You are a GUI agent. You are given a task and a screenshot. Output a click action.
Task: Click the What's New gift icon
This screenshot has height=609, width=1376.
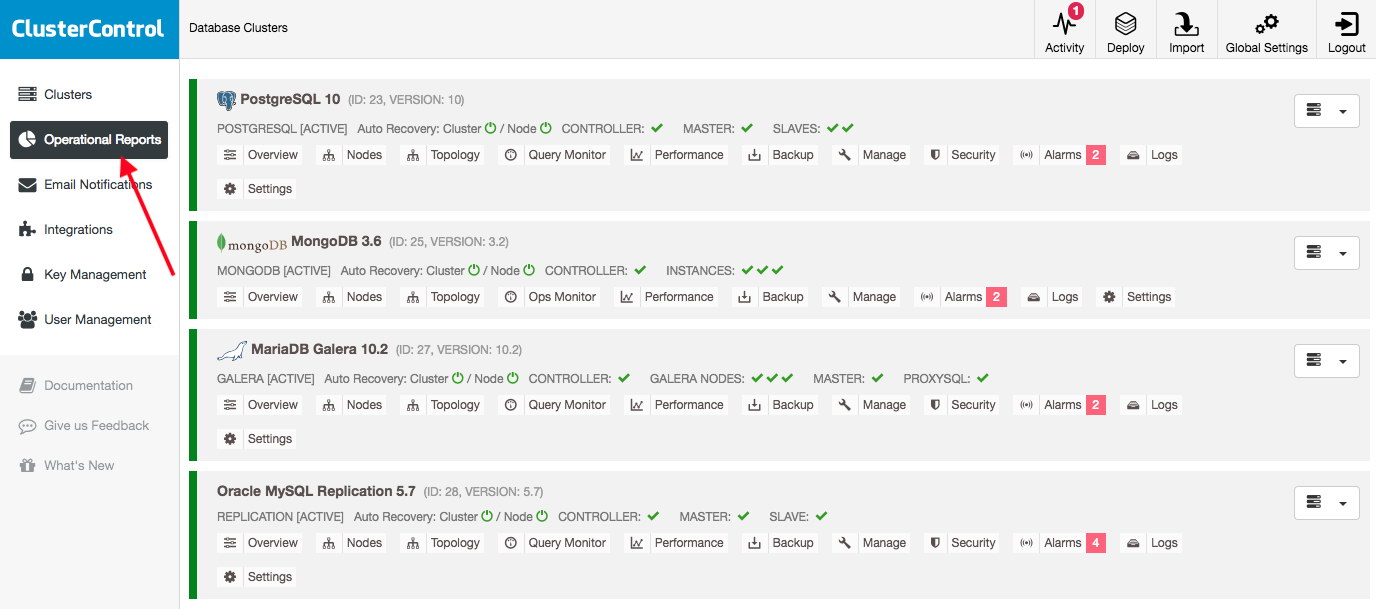pos(27,466)
